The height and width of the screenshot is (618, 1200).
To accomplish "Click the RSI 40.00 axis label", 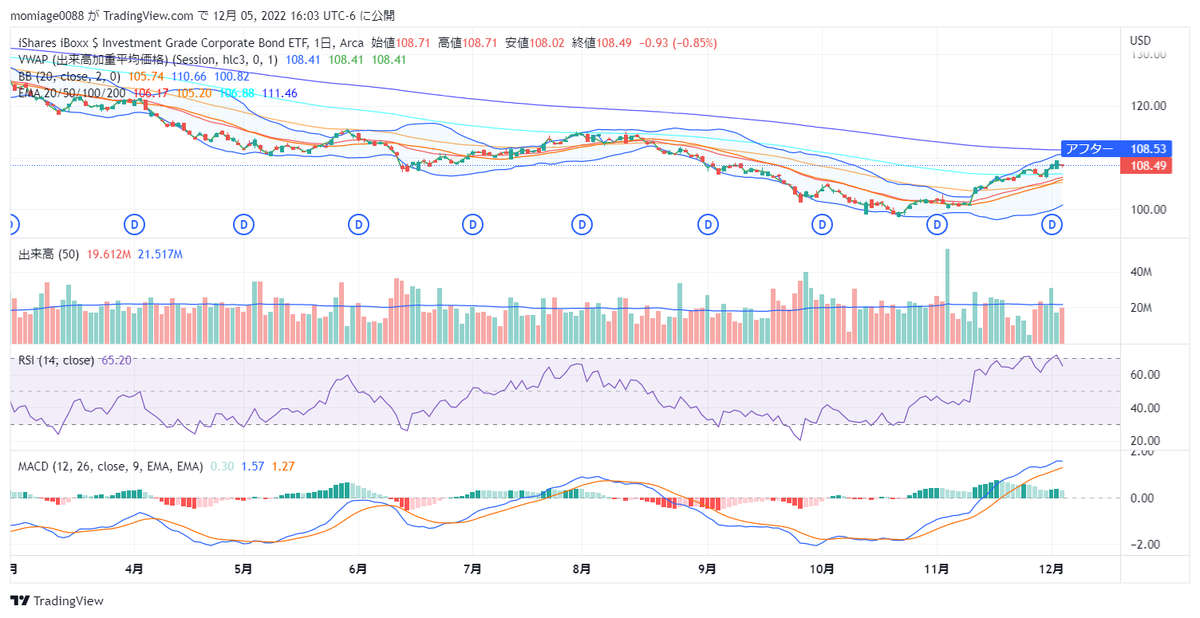I will coord(1145,408).
